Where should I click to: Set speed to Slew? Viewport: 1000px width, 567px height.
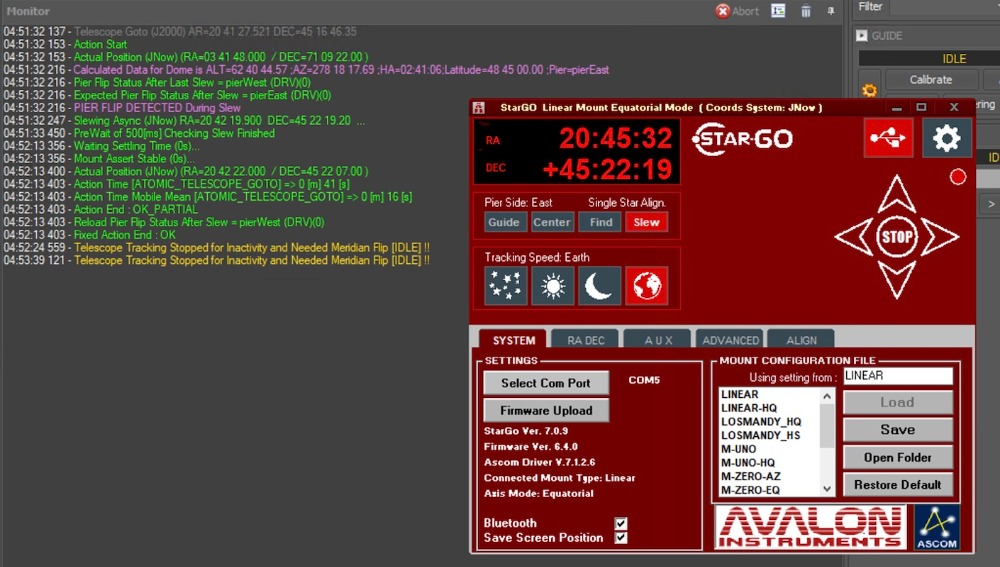coord(646,222)
